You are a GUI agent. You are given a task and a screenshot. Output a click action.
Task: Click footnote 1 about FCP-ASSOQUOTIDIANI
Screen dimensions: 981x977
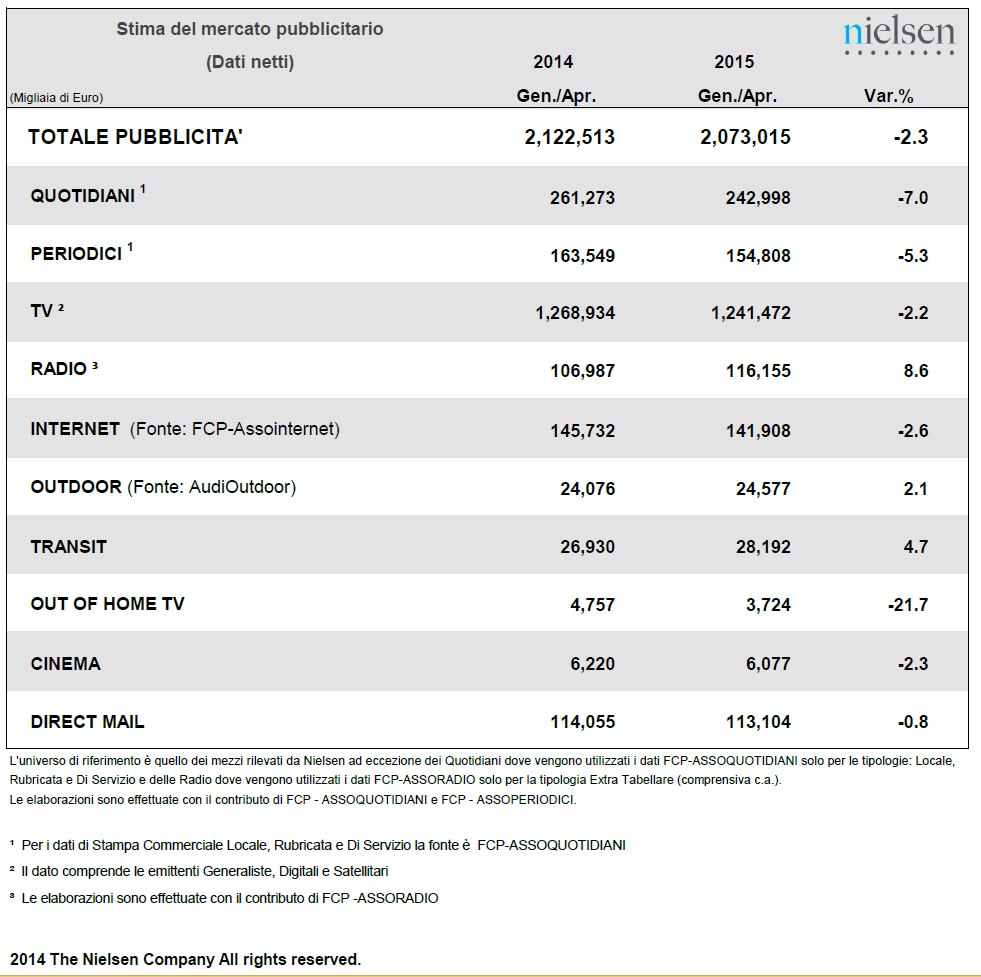[x=318, y=846]
